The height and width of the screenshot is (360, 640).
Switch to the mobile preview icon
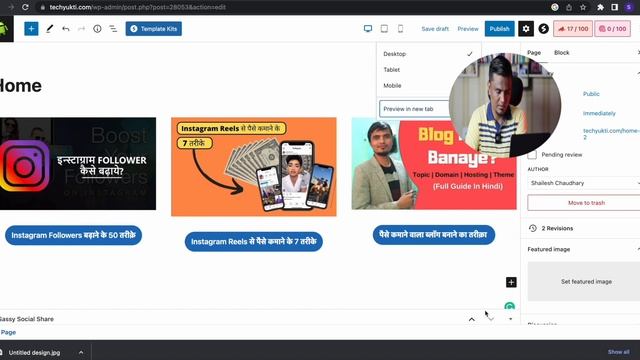click(400, 29)
